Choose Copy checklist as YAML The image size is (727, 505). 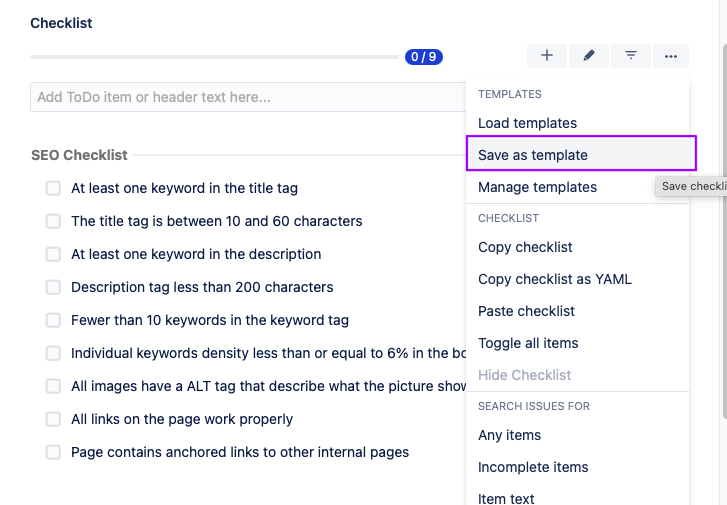click(554, 279)
